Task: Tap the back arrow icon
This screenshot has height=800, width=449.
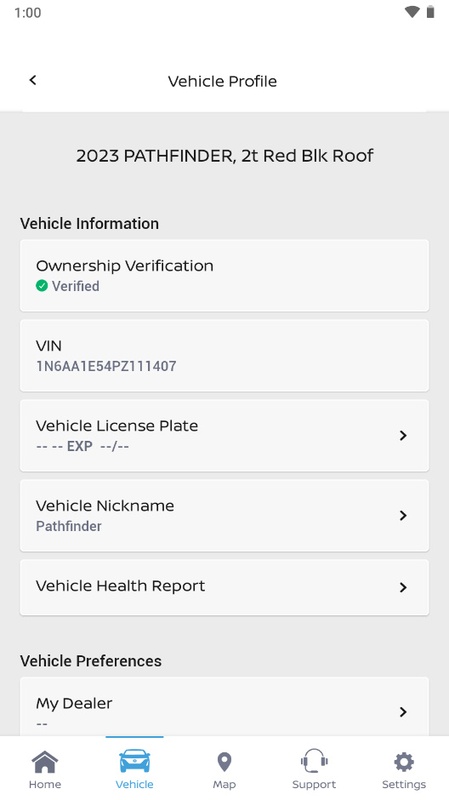Action: [33, 80]
